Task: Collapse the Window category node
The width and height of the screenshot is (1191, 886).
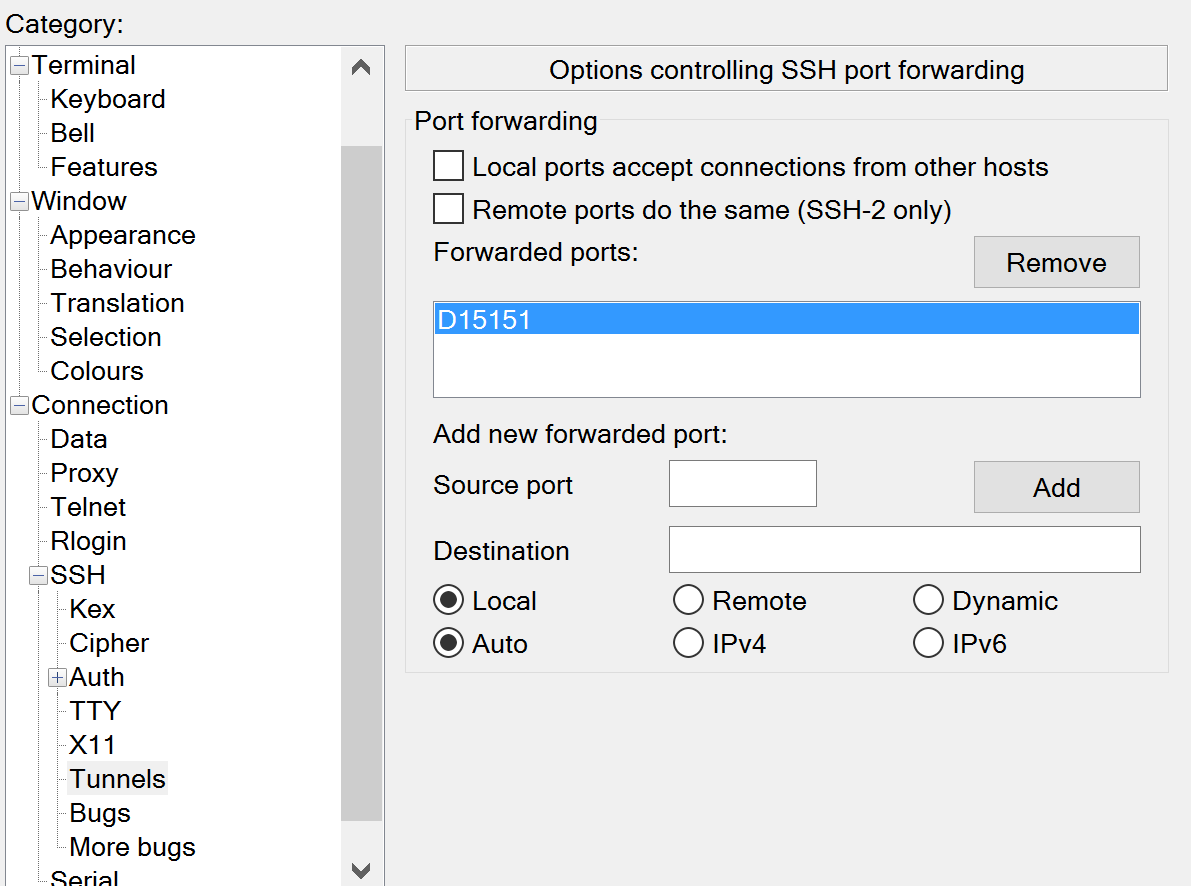Action: 19,202
